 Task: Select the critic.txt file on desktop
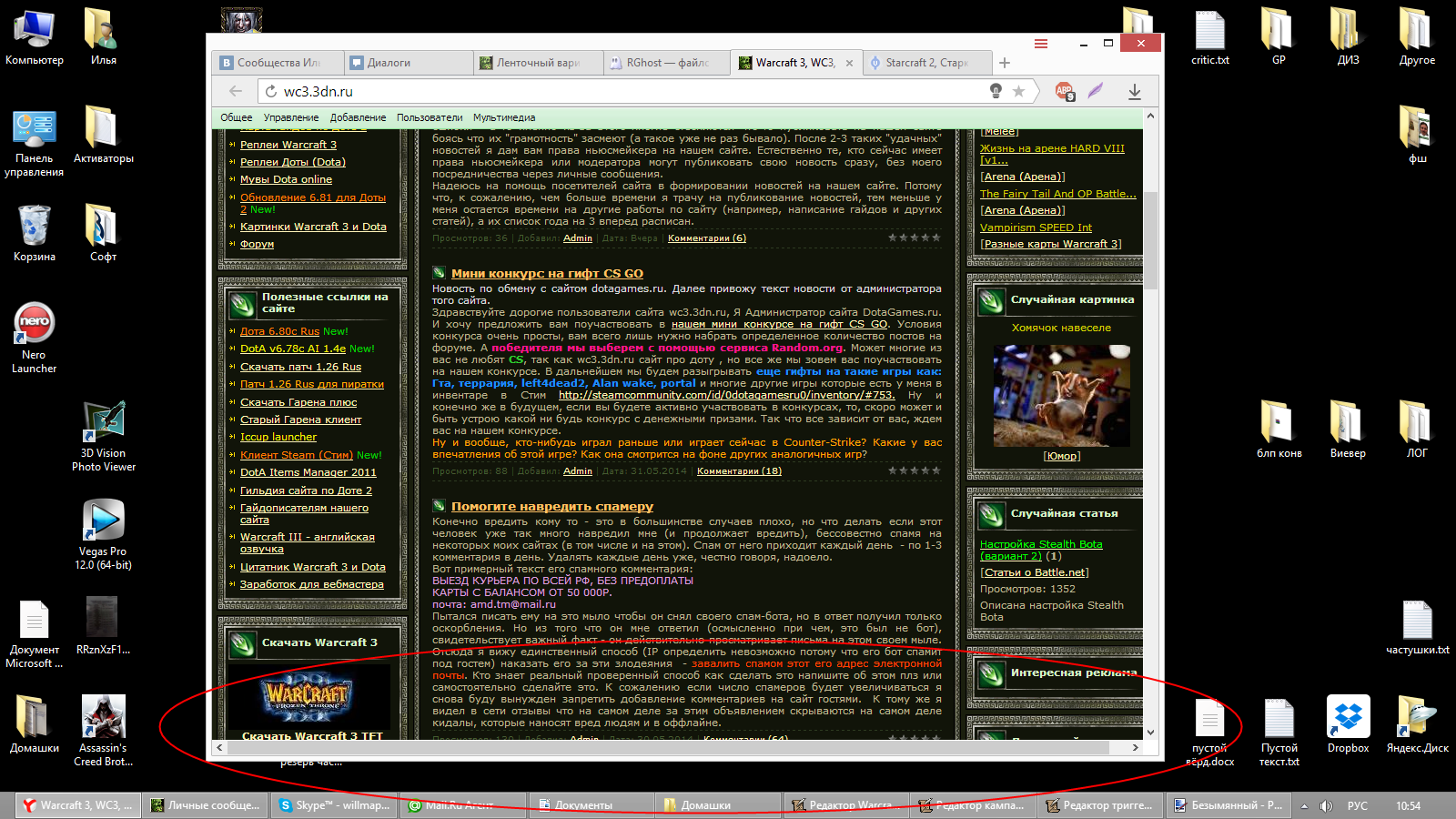(x=1209, y=36)
